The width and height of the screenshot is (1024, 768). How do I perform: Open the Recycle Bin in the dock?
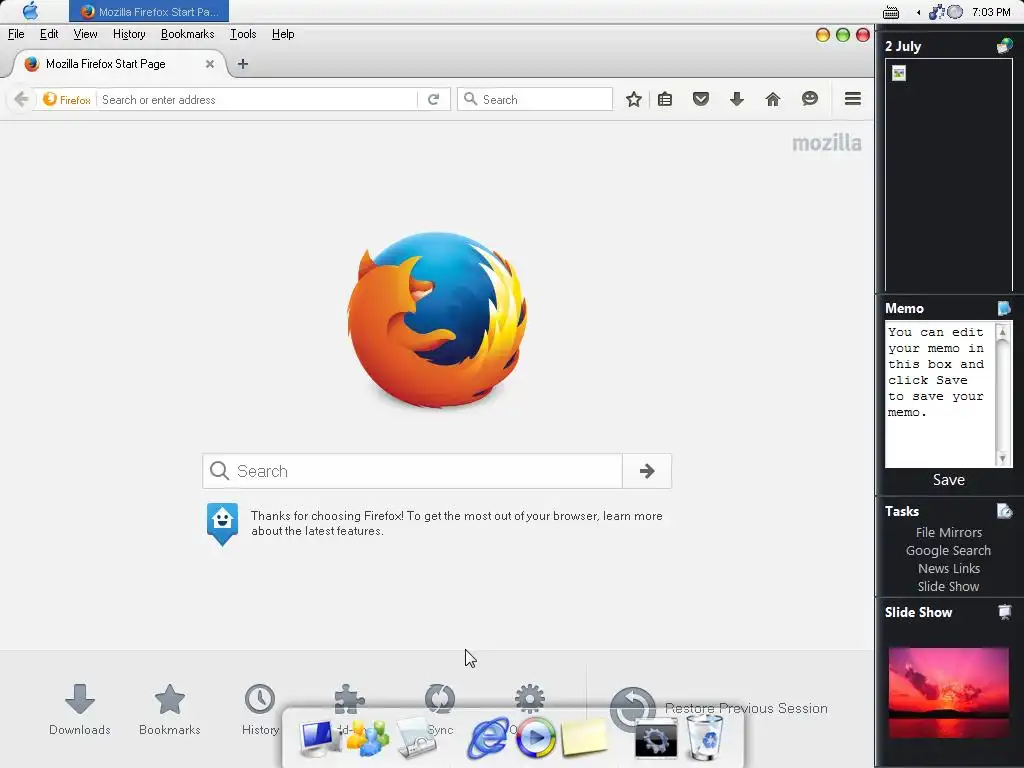(x=705, y=737)
